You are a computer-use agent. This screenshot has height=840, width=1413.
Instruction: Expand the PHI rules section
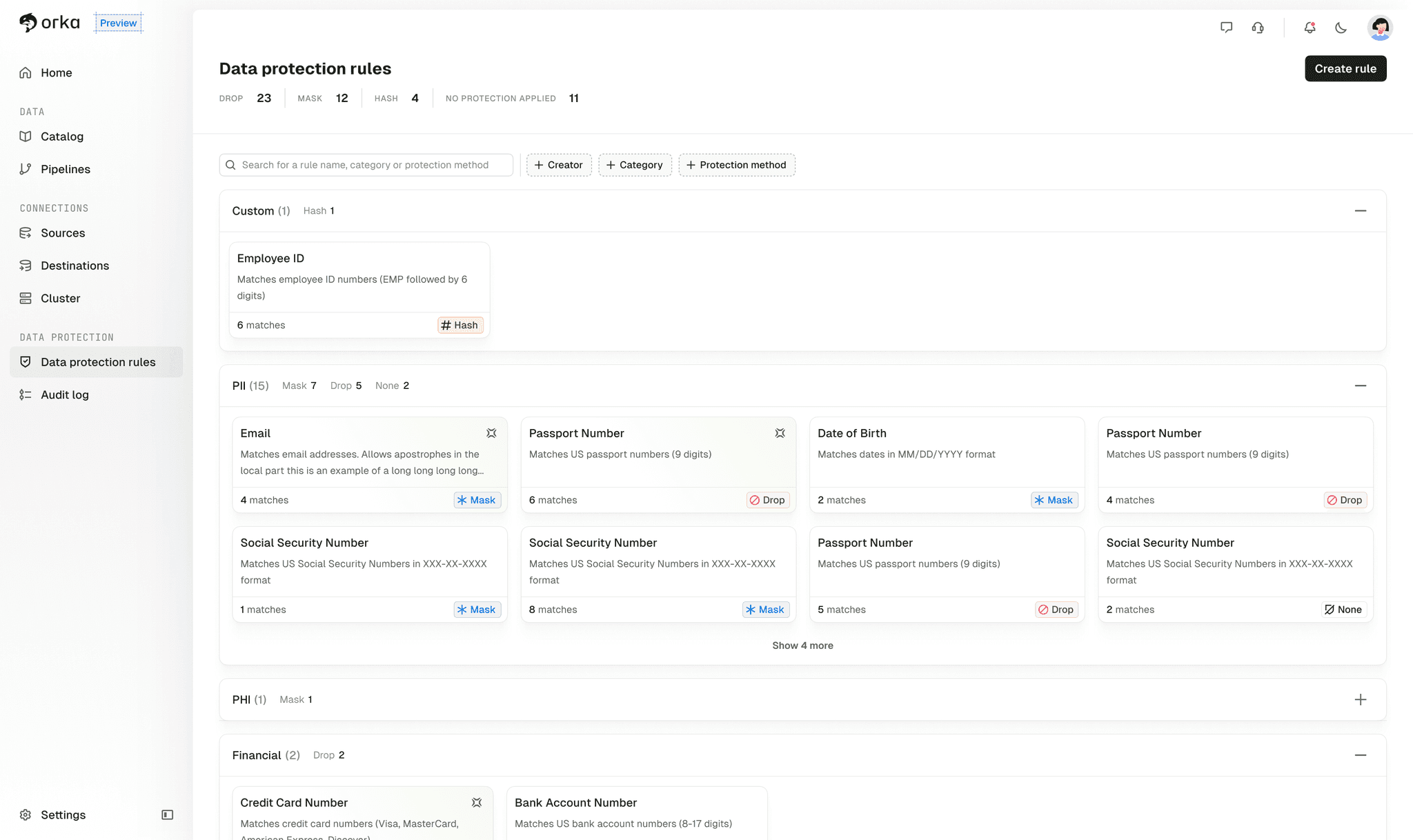1360,699
